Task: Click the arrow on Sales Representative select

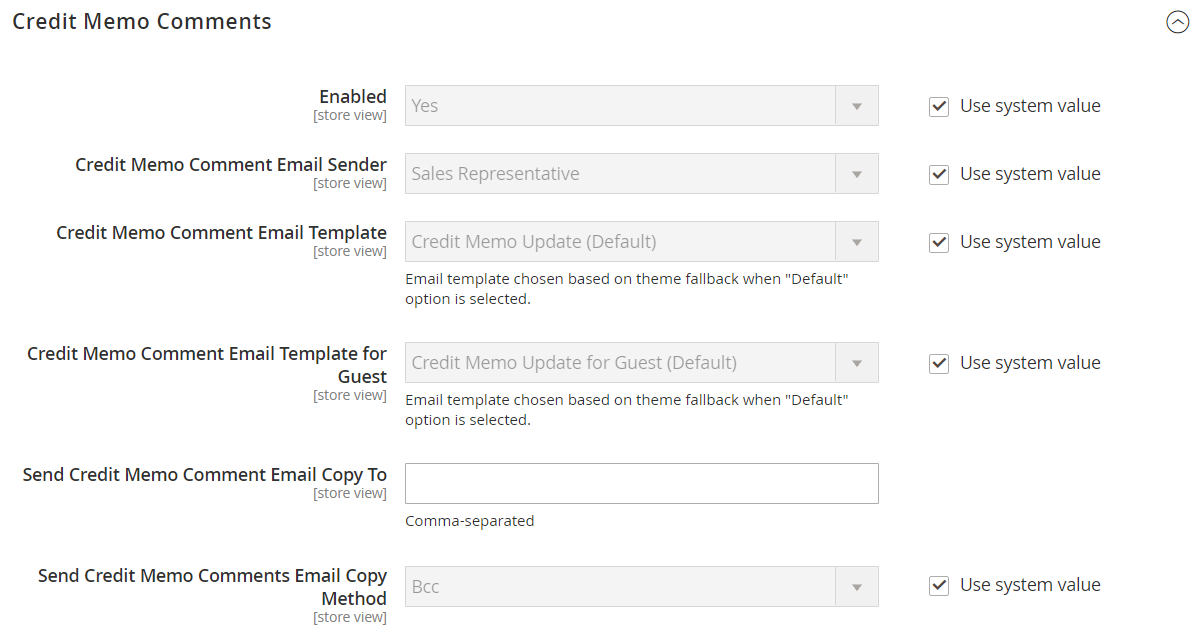Action: (857, 174)
